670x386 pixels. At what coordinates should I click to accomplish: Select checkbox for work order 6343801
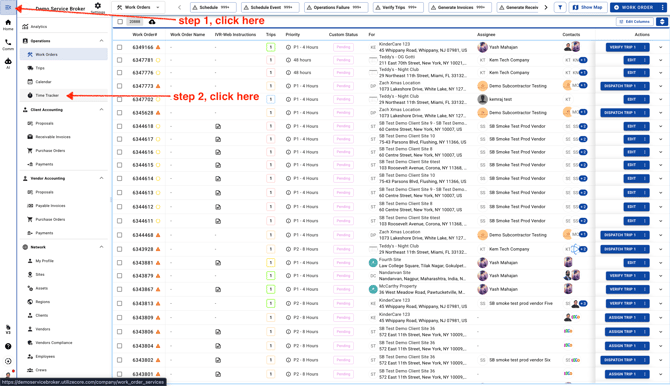pos(120,374)
